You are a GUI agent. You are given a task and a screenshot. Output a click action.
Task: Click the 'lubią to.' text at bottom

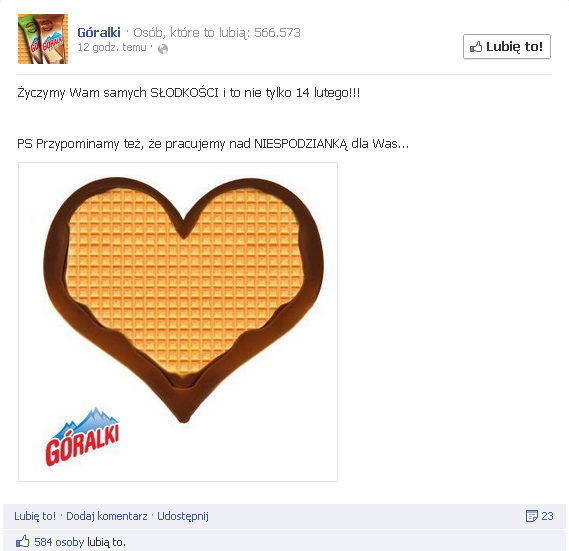click(x=106, y=542)
